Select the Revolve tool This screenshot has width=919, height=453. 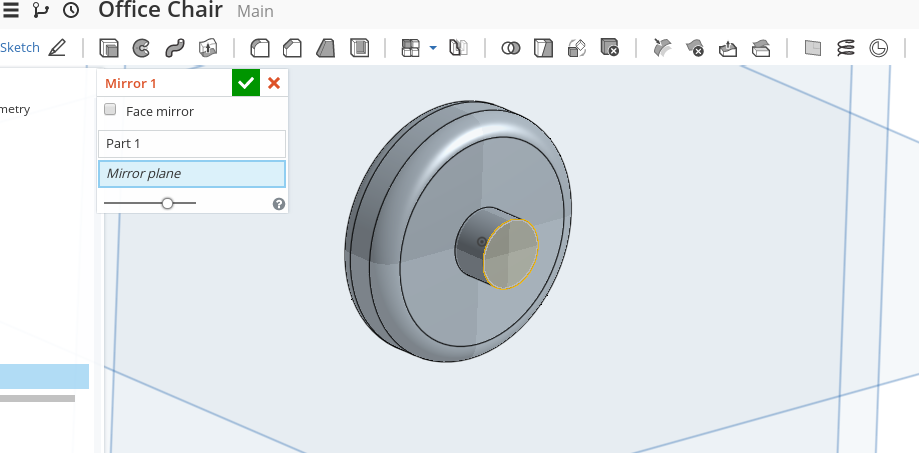(x=141, y=48)
